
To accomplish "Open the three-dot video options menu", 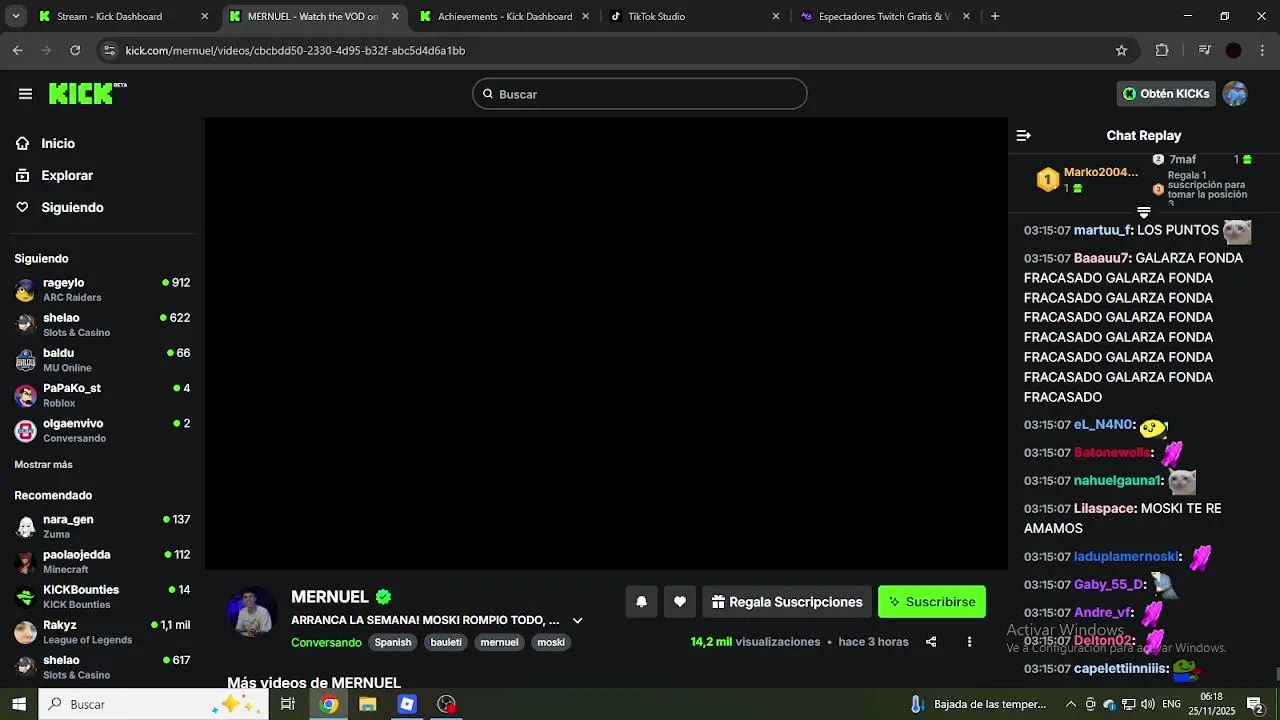I will click(x=969, y=642).
